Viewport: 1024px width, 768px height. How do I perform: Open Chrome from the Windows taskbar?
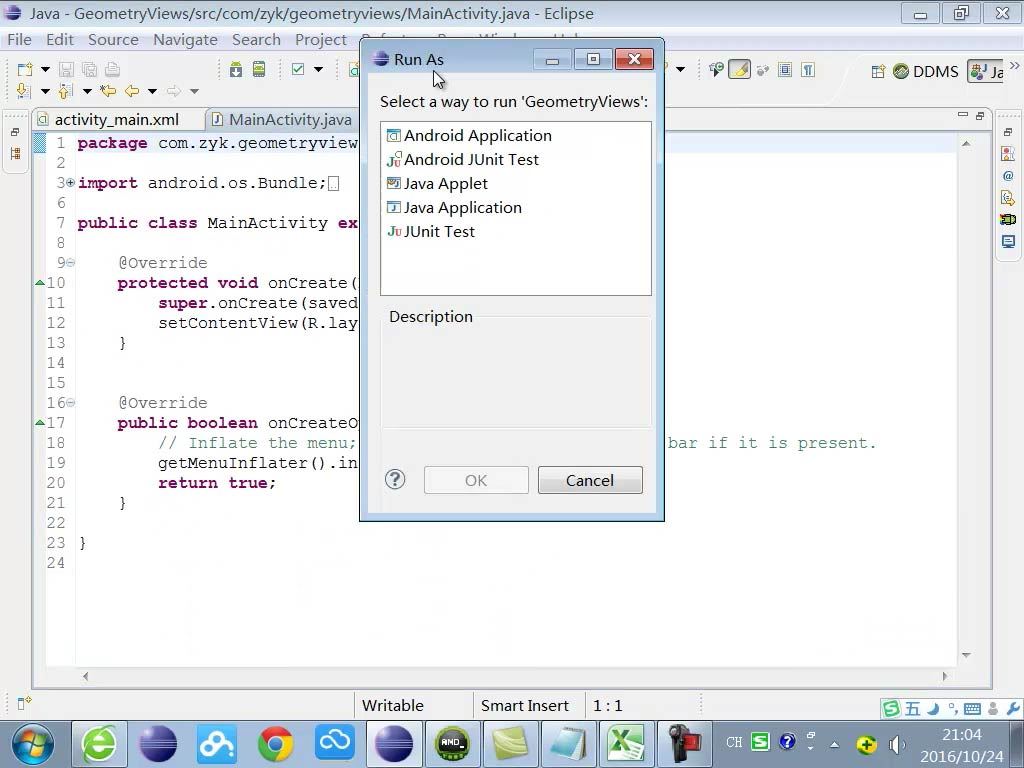(275, 744)
